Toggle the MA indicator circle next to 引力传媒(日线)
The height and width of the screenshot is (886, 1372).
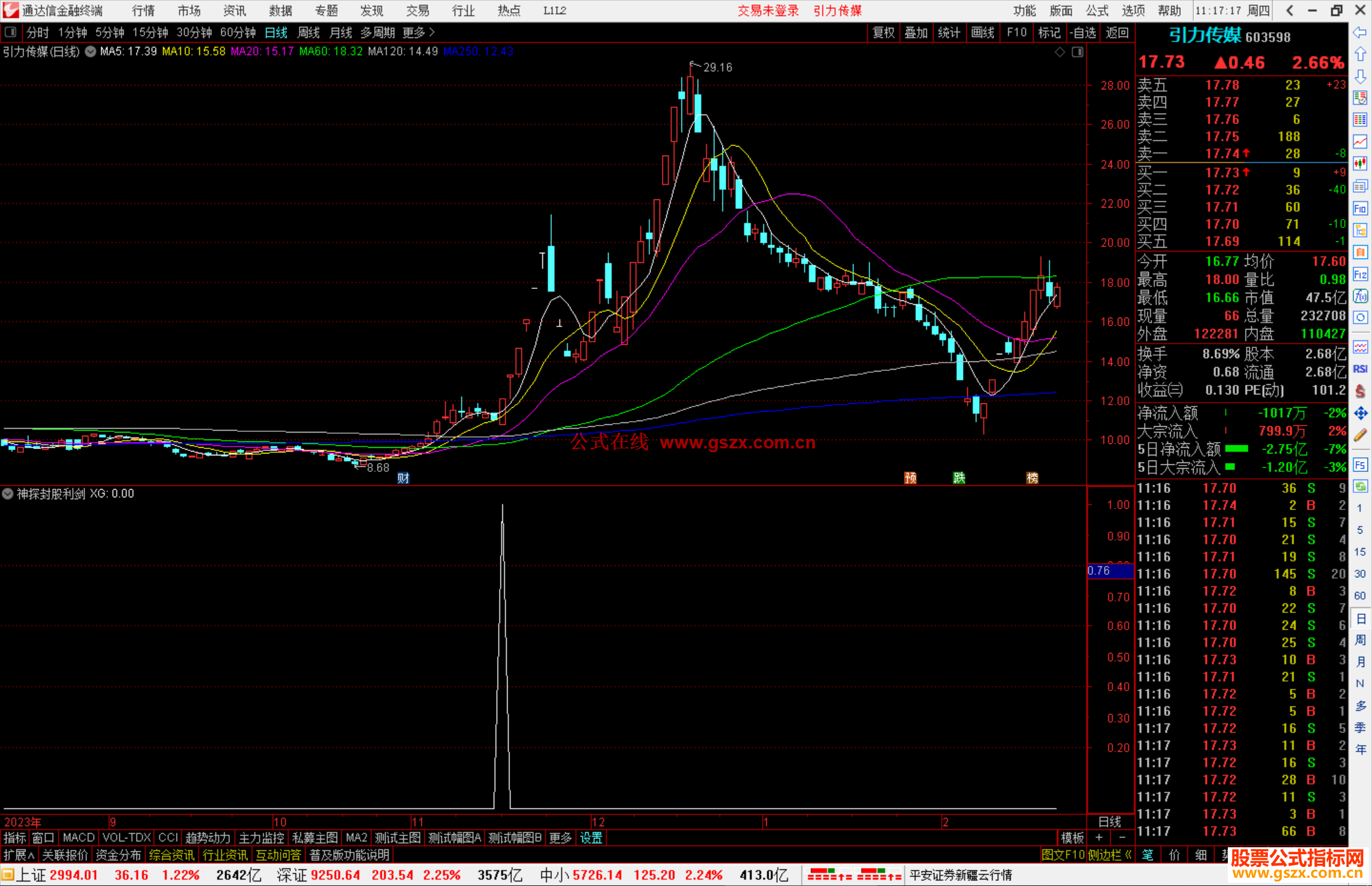pyautogui.click(x=91, y=51)
